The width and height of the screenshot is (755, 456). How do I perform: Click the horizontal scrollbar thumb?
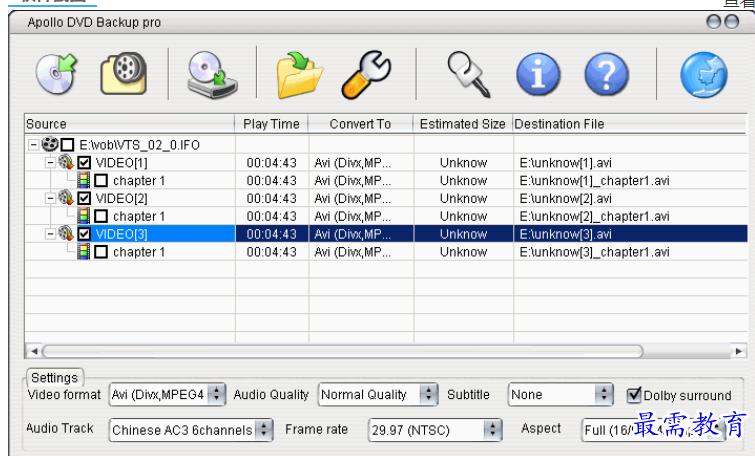point(343,352)
